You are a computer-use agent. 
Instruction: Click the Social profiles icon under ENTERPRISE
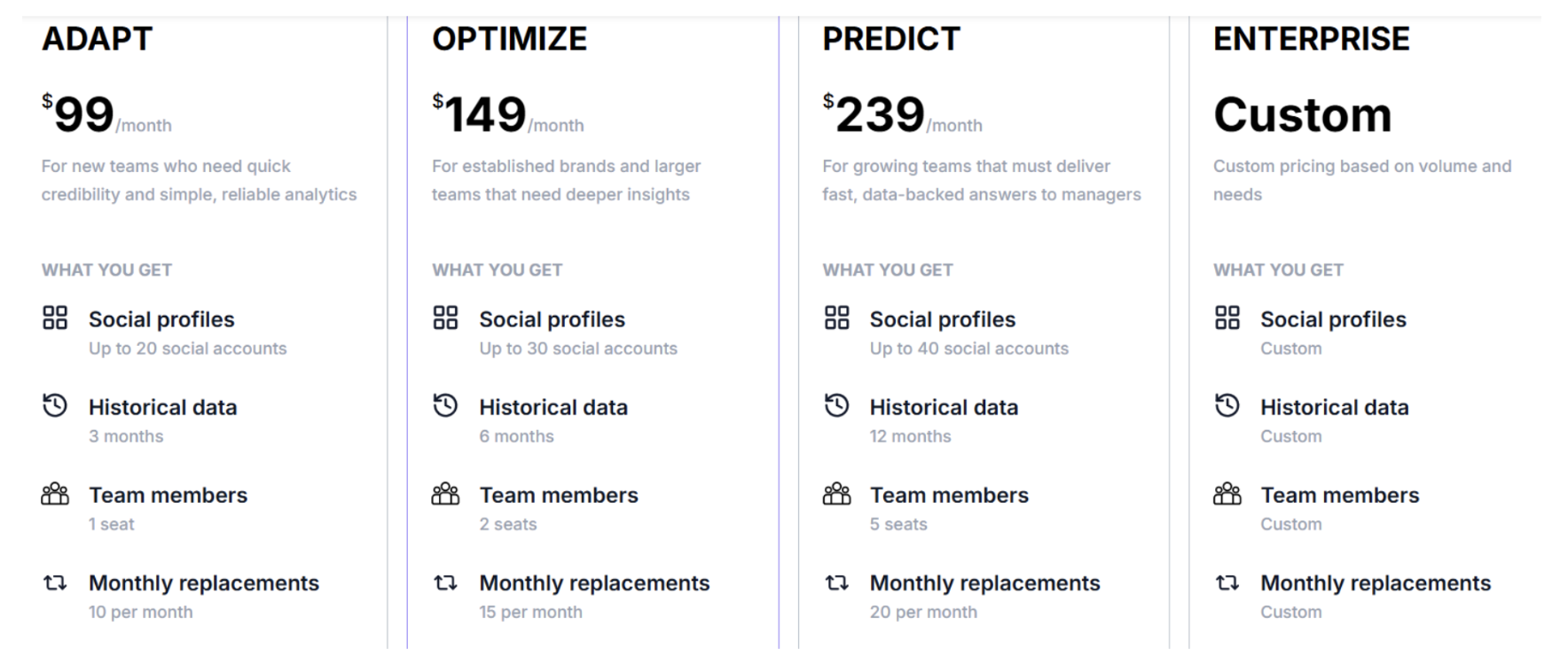coord(1227,317)
